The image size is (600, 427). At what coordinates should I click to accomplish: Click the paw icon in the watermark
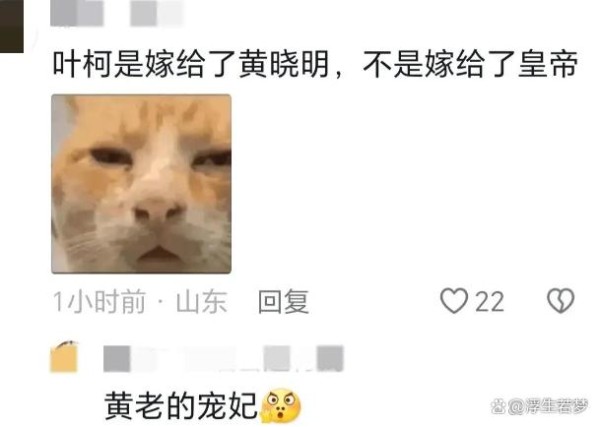(499, 407)
